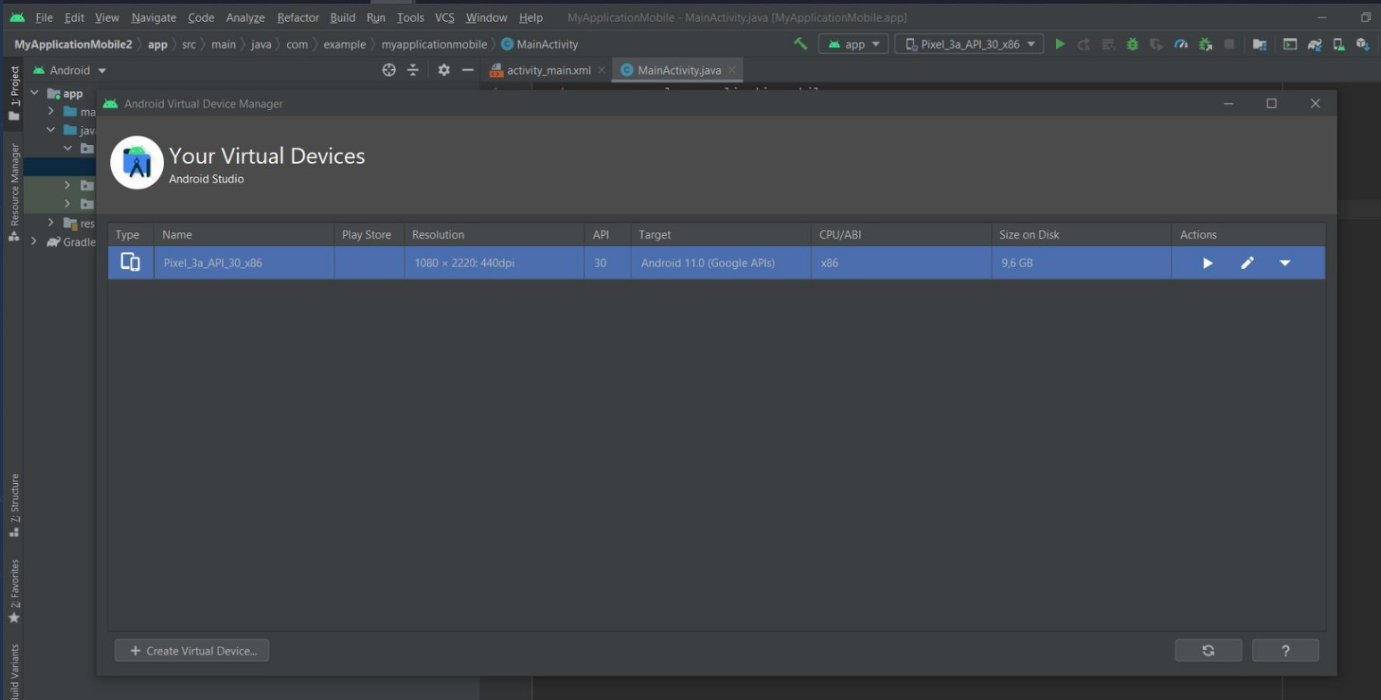
Task: Open the Navigate menu
Action: [154, 18]
